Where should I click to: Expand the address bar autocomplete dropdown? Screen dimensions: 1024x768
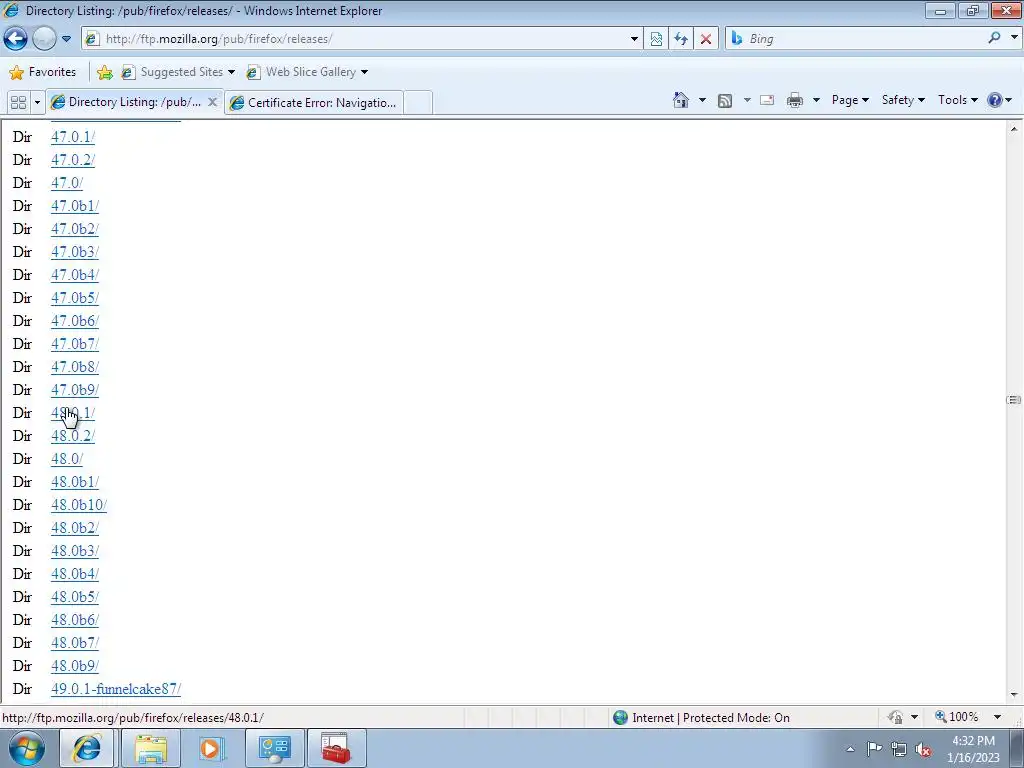tap(634, 39)
